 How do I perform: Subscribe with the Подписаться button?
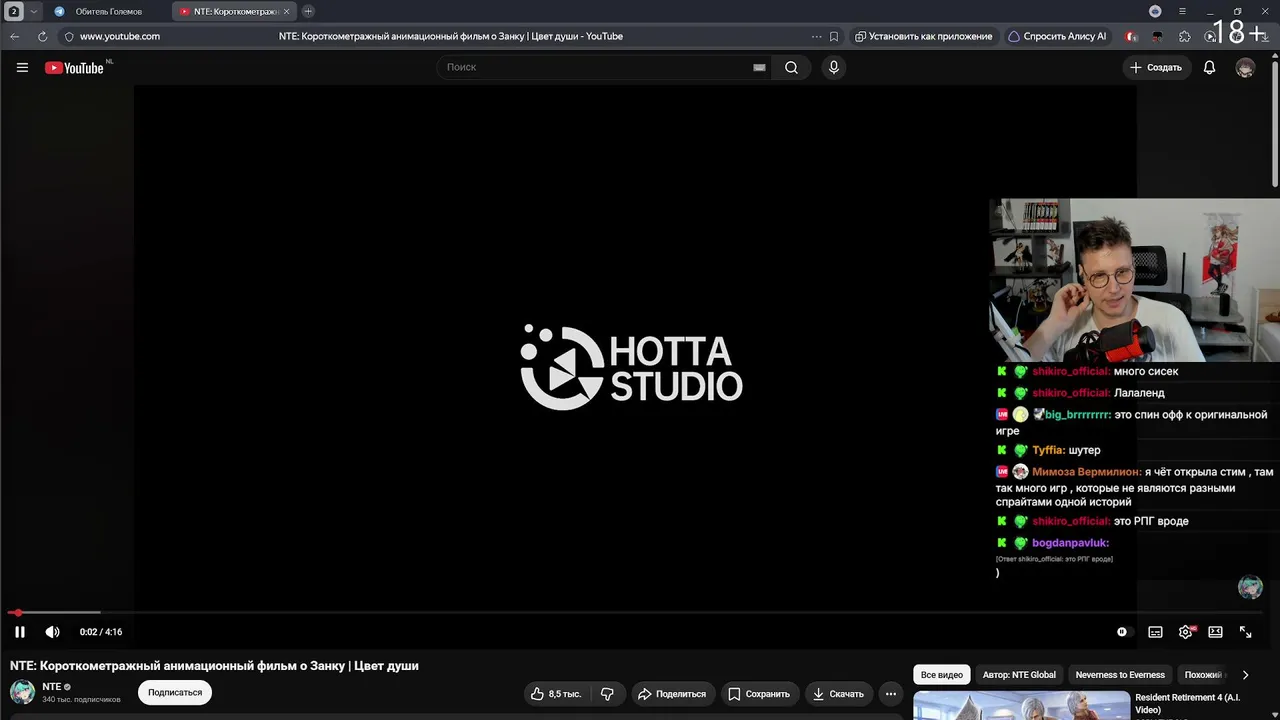click(x=175, y=692)
